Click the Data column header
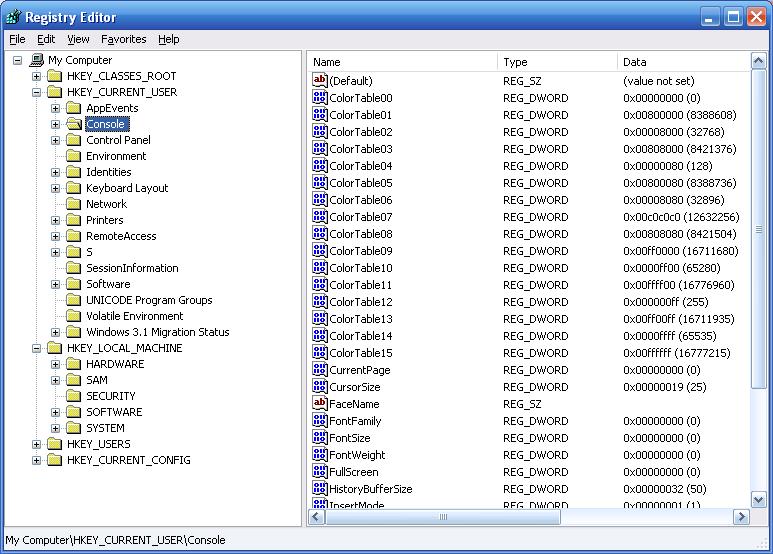Viewport: 773px width, 554px height. [x=683, y=62]
